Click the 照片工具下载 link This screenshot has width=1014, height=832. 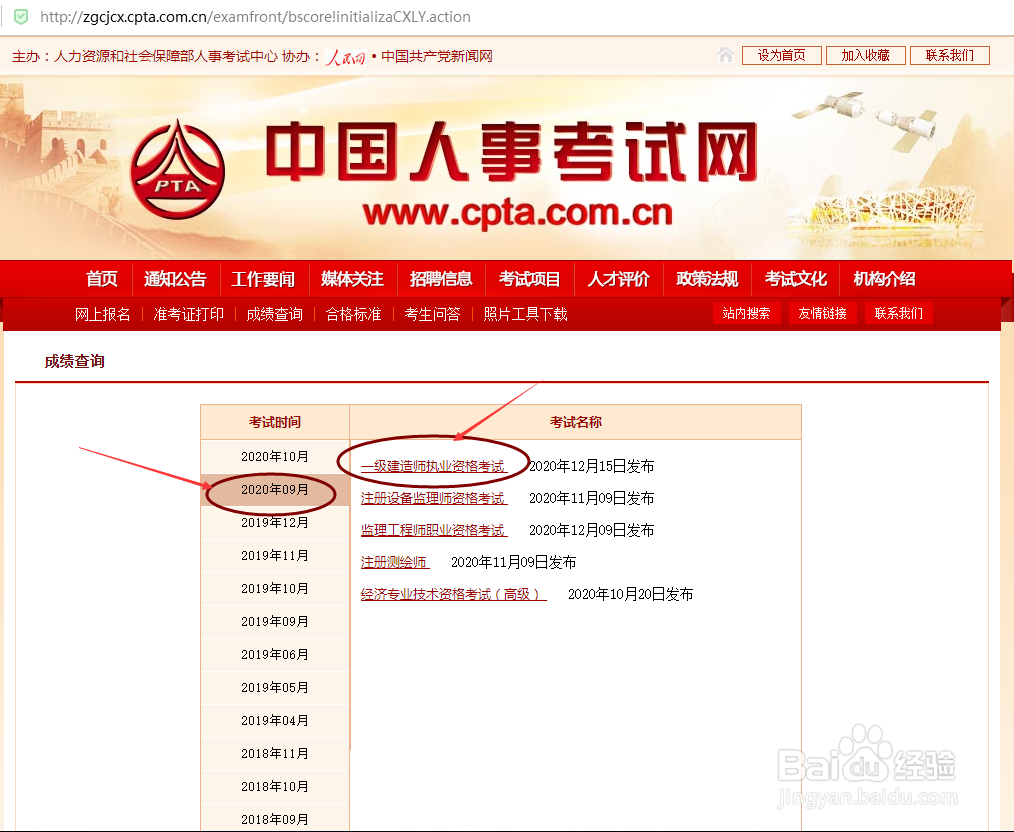coord(525,313)
